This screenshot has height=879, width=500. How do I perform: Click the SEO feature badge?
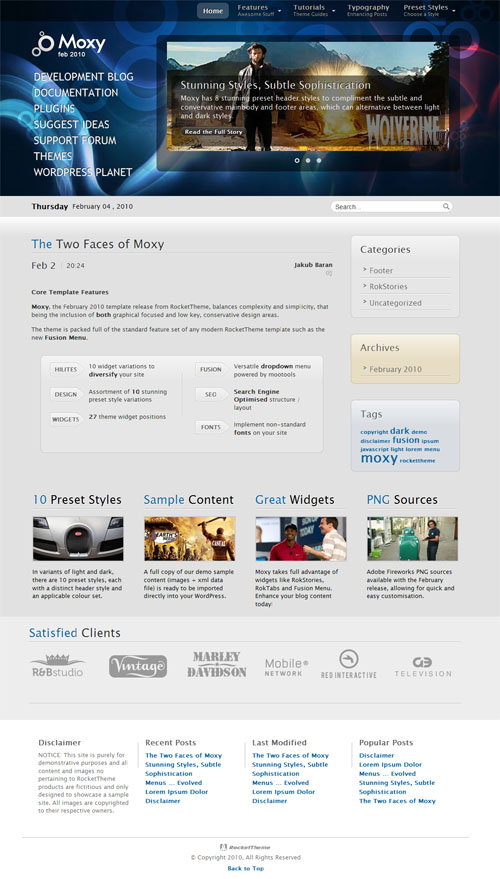[x=211, y=395]
